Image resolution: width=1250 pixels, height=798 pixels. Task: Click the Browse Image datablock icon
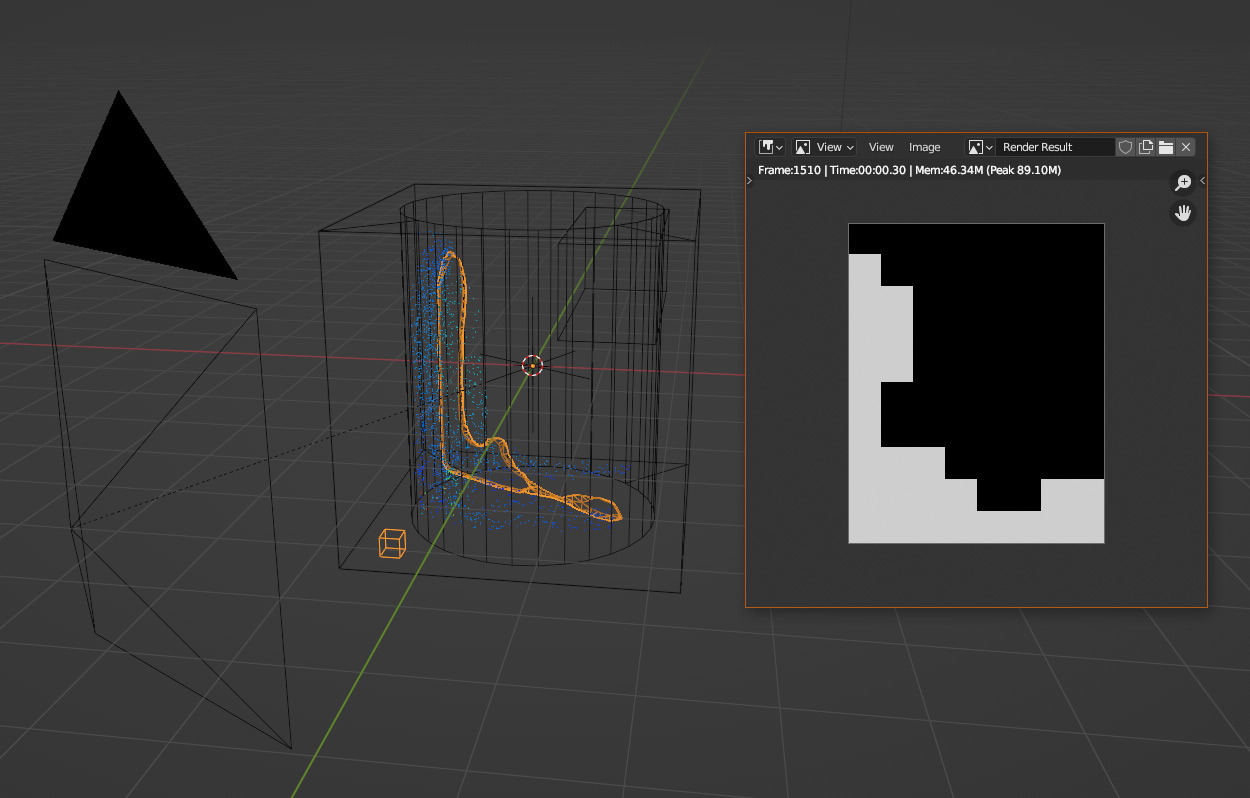[976, 146]
